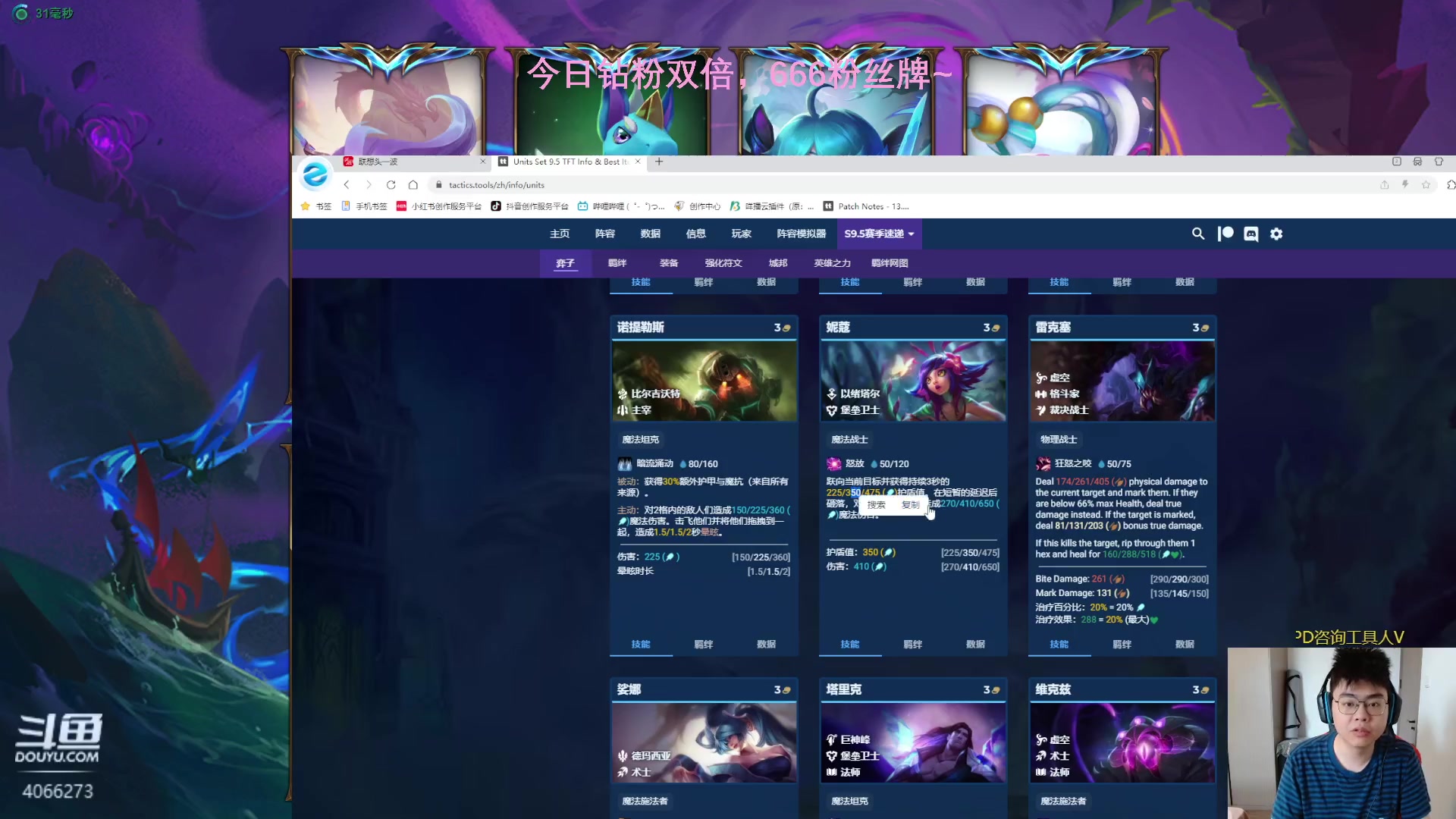Go back with browser back arrow
This screenshot has width=1456, height=819.
coord(347,184)
